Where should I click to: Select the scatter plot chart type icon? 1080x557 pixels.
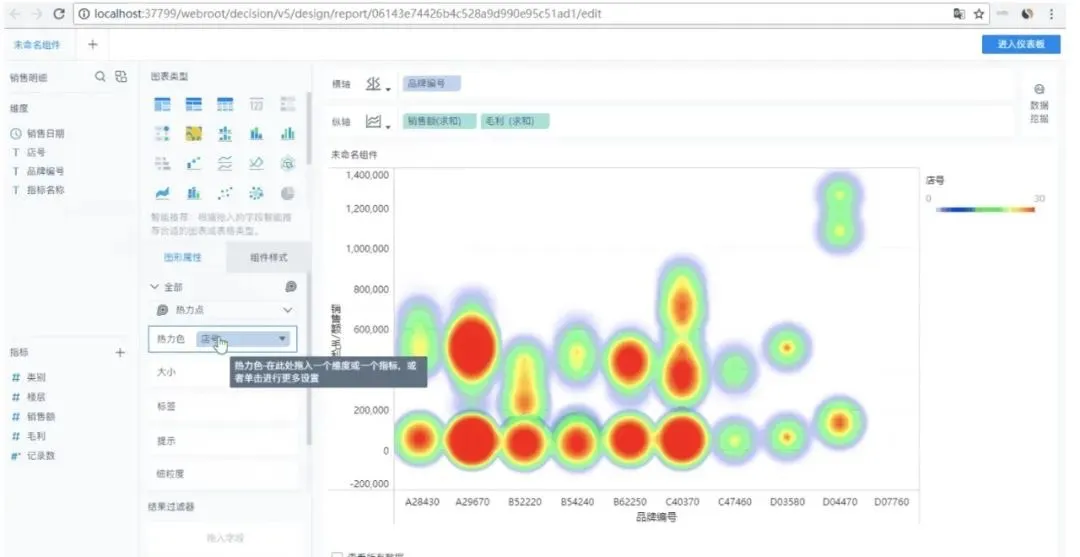(226, 193)
